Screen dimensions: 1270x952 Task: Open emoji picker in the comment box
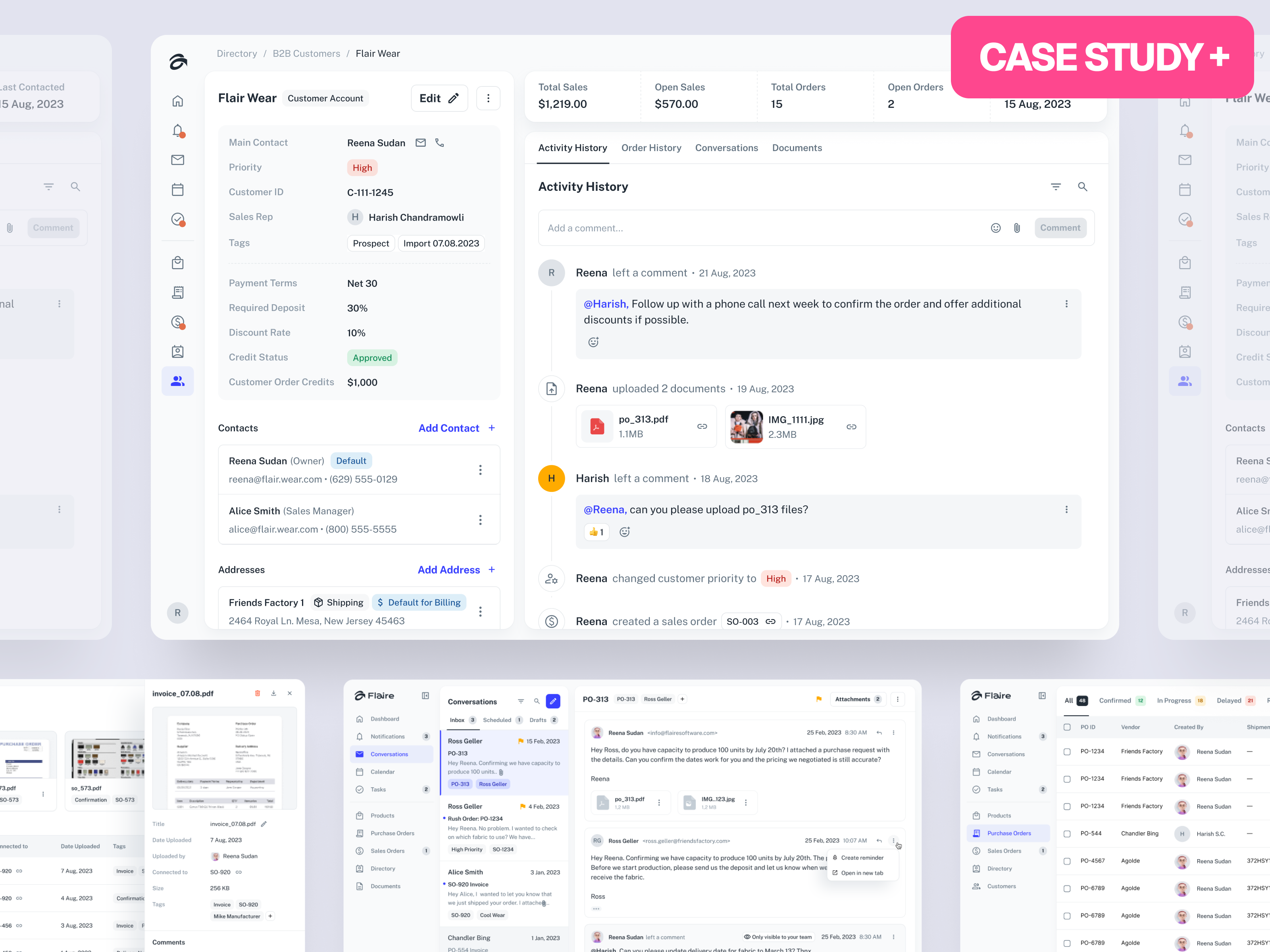[995, 228]
